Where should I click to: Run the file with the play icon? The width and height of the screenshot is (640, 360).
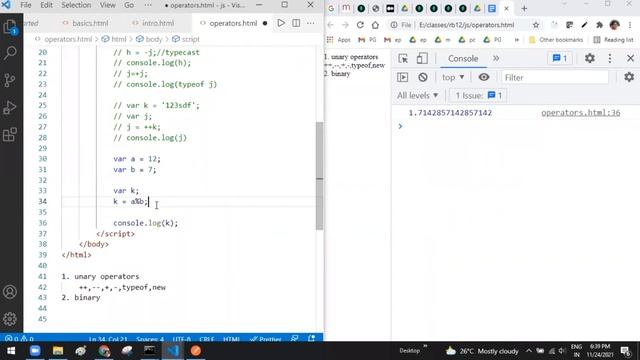pyautogui.click(x=281, y=23)
